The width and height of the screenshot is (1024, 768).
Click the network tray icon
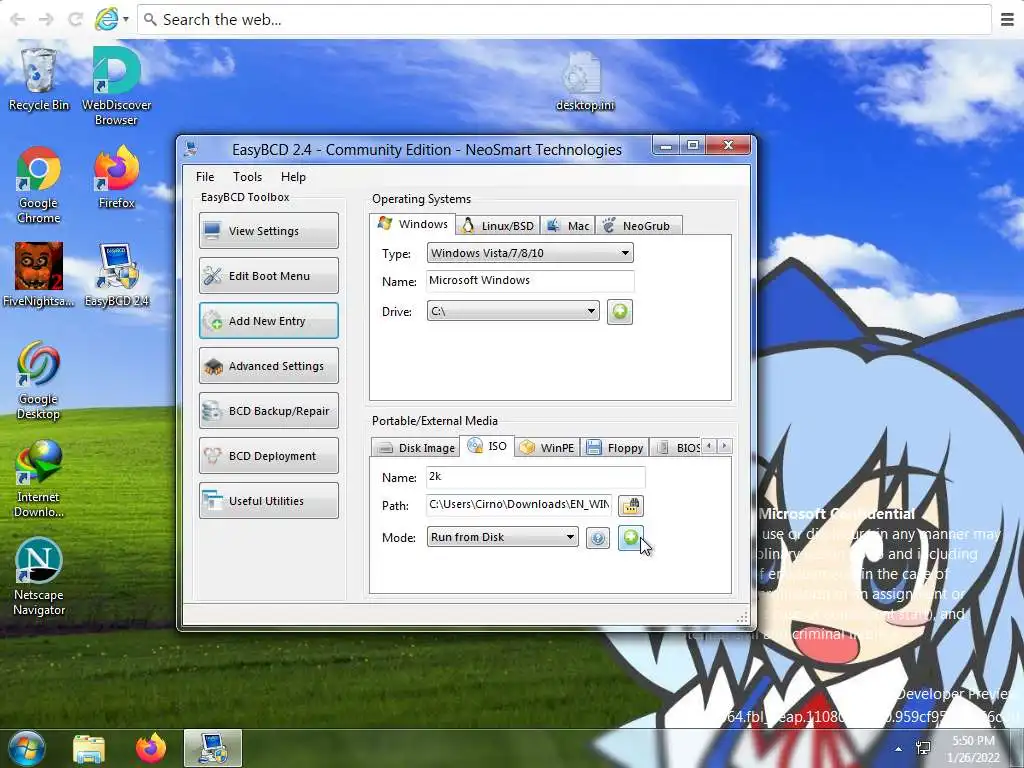[923, 748]
